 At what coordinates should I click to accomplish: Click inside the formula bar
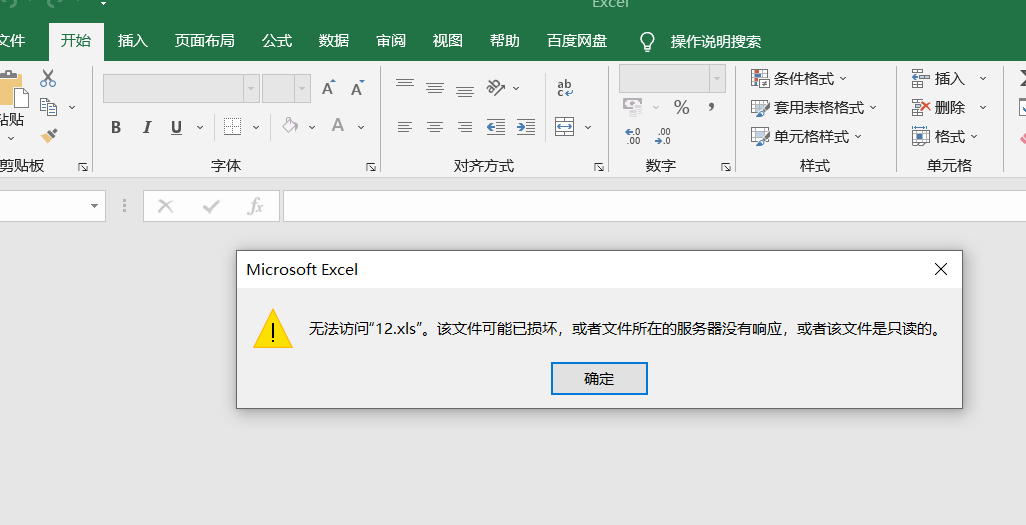click(654, 206)
